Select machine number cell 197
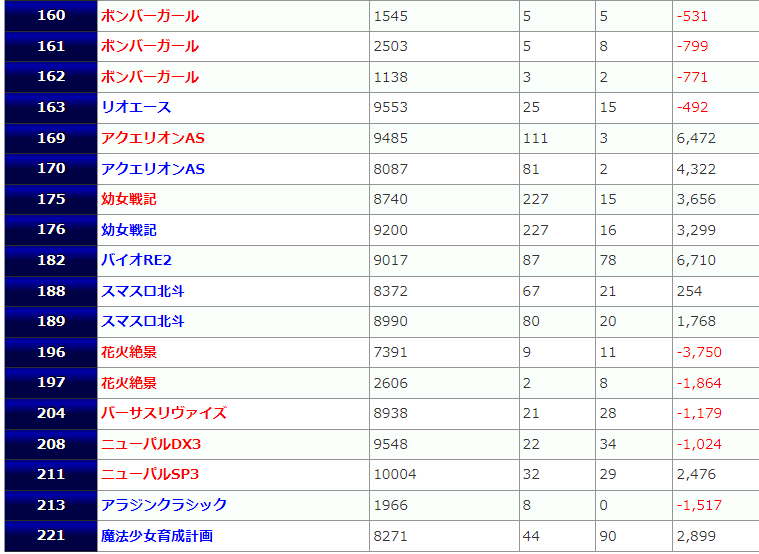This screenshot has height=554, width=759. tap(51, 383)
